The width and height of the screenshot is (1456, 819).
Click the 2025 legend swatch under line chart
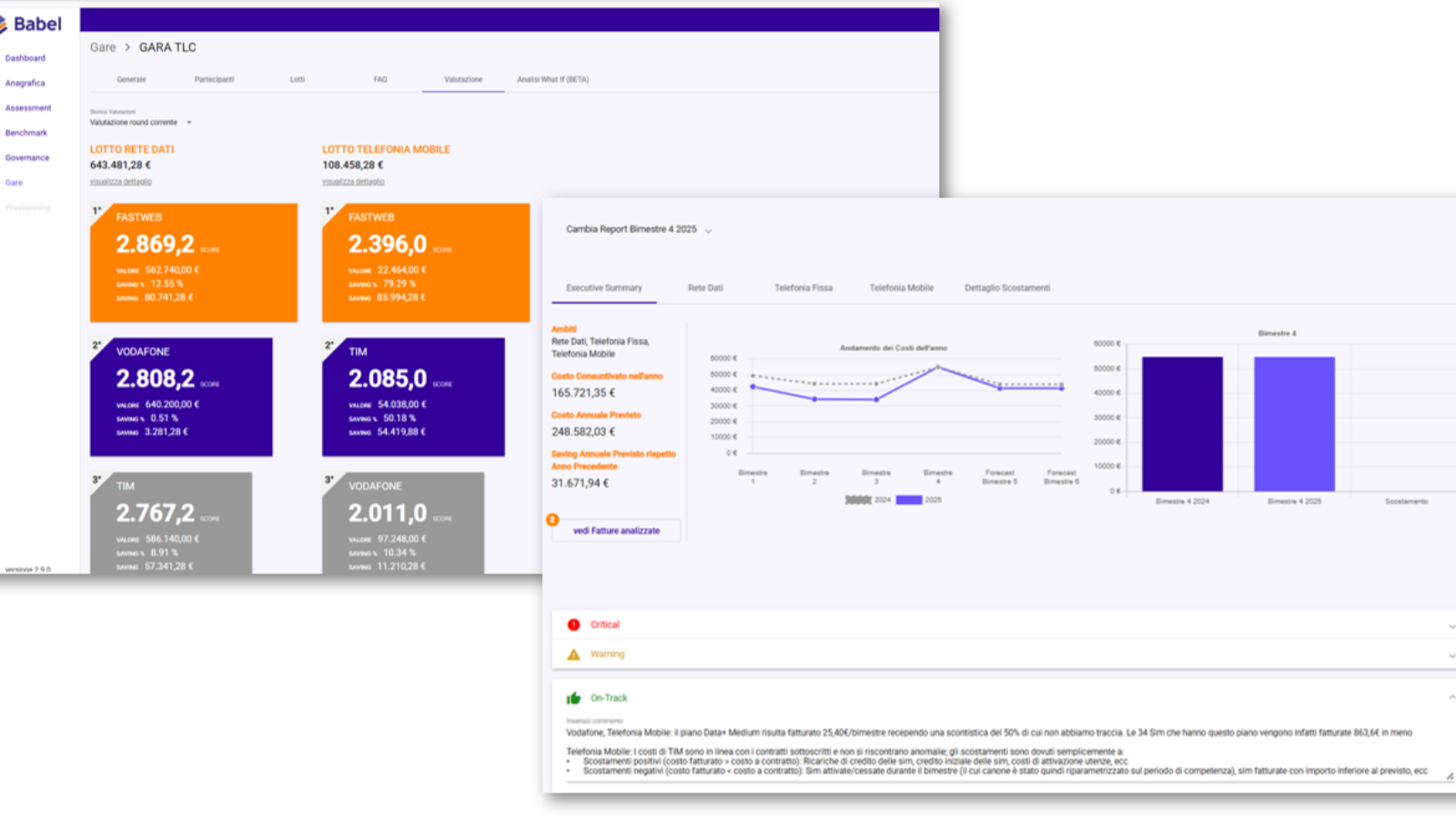tap(909, 500)
